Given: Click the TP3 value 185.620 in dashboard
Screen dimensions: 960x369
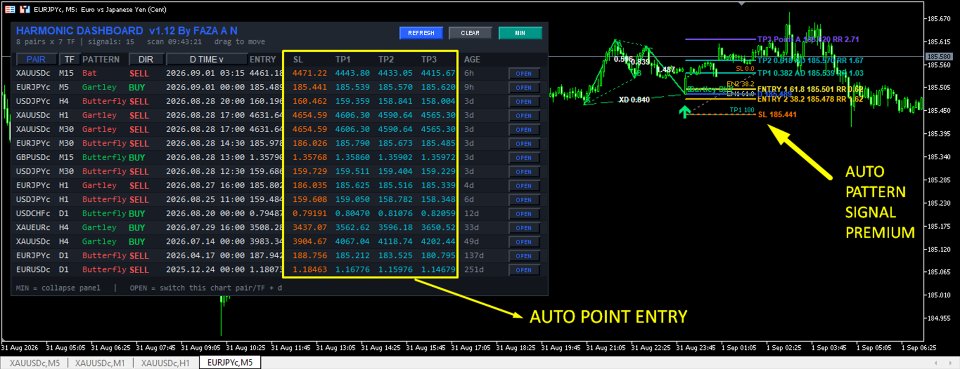Looking at the screenshot, I should pos(438,88).
